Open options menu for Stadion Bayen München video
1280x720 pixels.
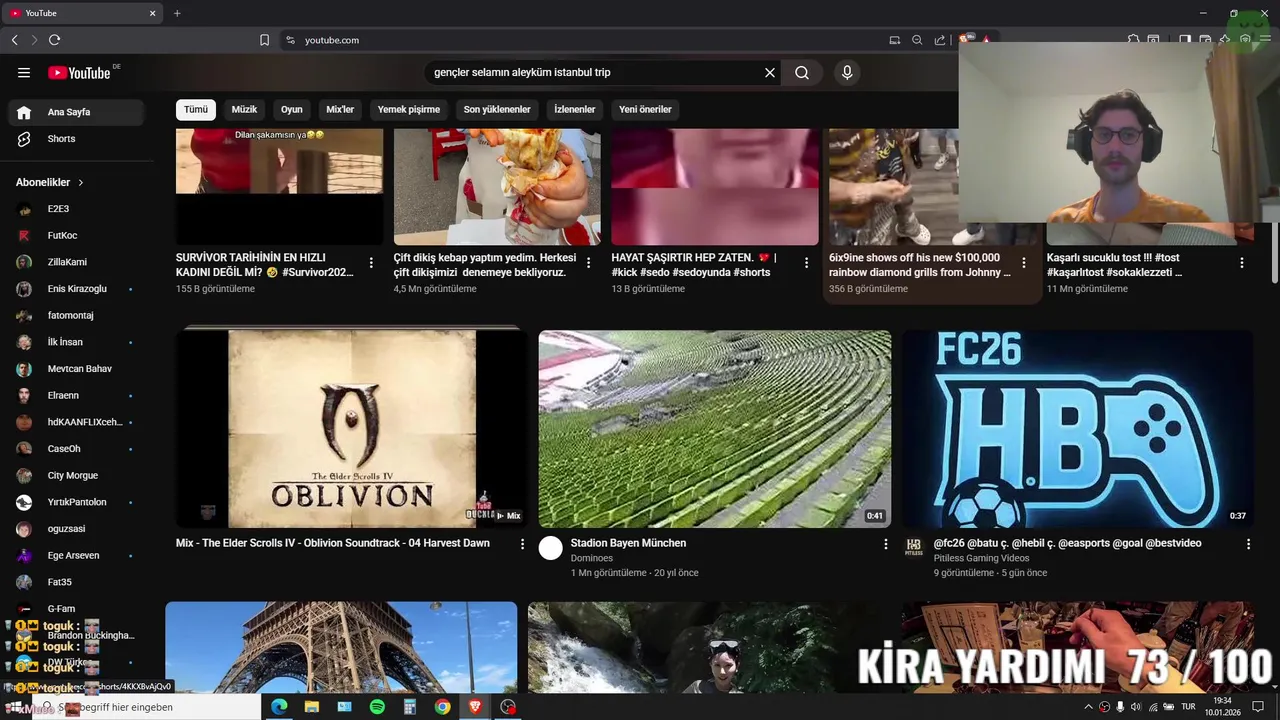[x=885, y=544]
